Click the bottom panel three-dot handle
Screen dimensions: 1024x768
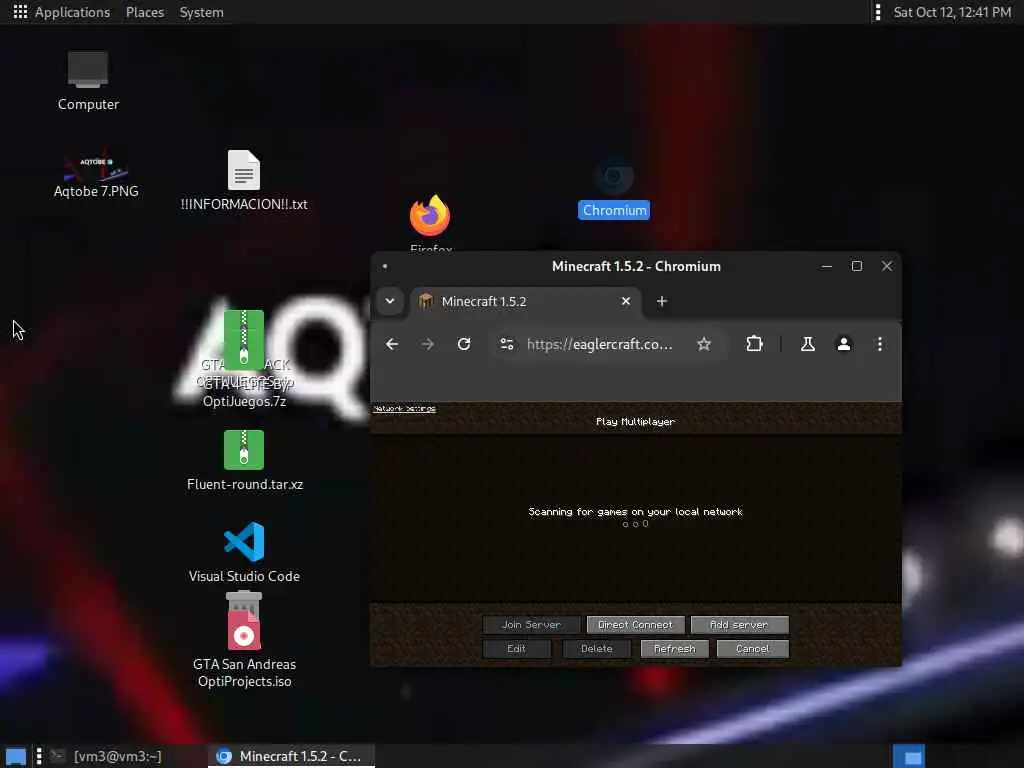(39, 756)
